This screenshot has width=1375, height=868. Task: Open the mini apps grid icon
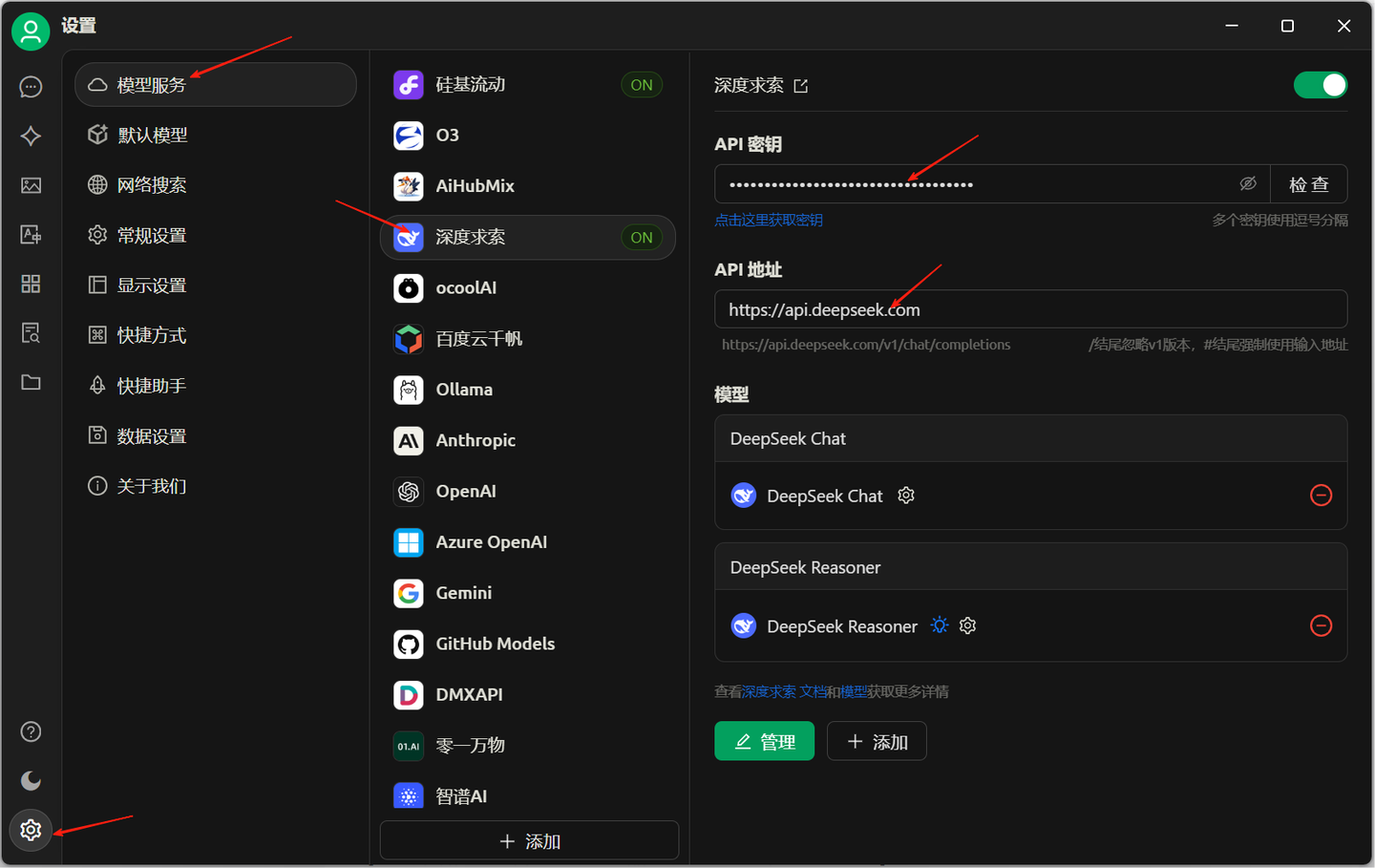[x=31, y=284]
